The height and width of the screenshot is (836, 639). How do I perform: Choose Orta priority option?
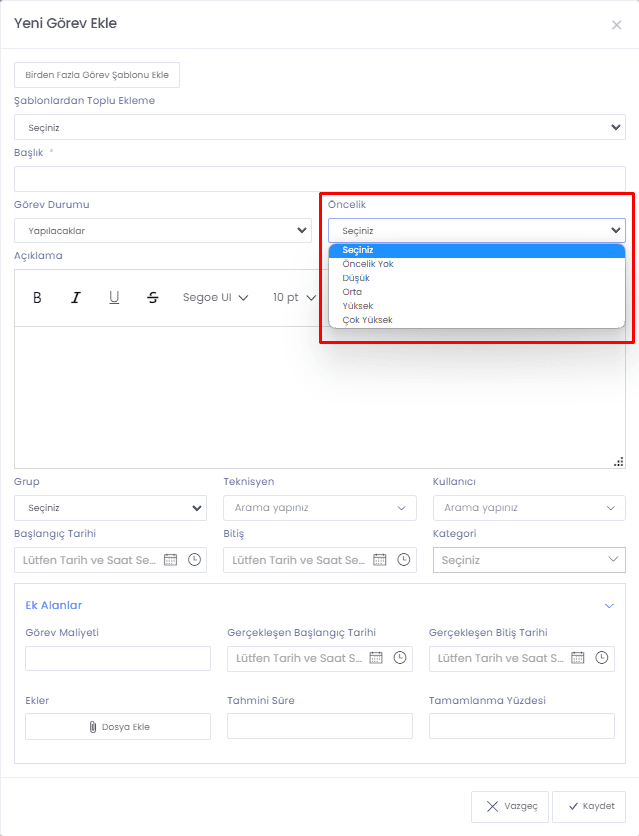click(476, 292)
